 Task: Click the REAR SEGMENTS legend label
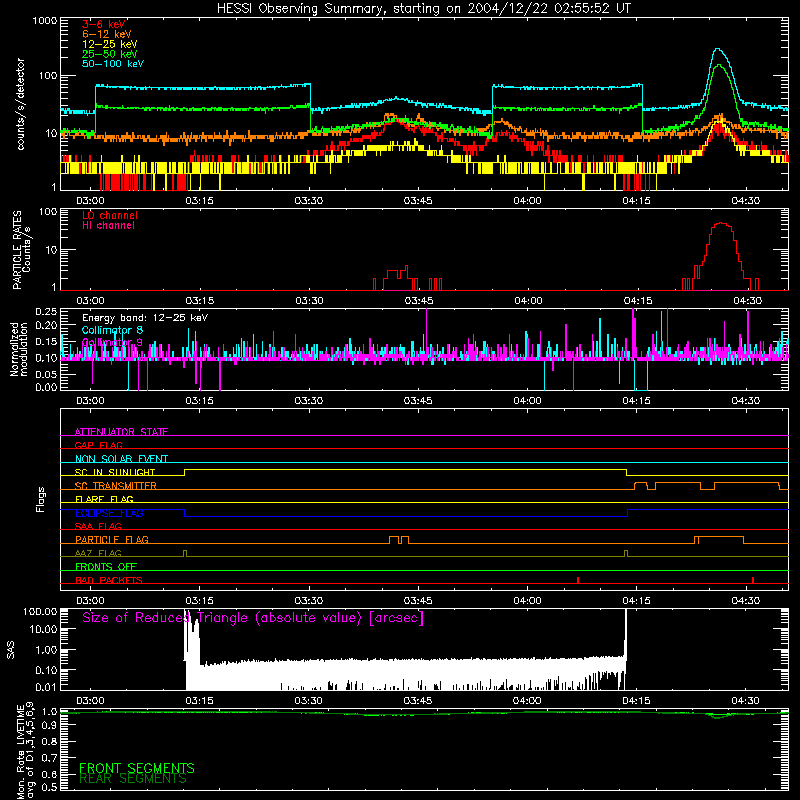tap(133, 778)
